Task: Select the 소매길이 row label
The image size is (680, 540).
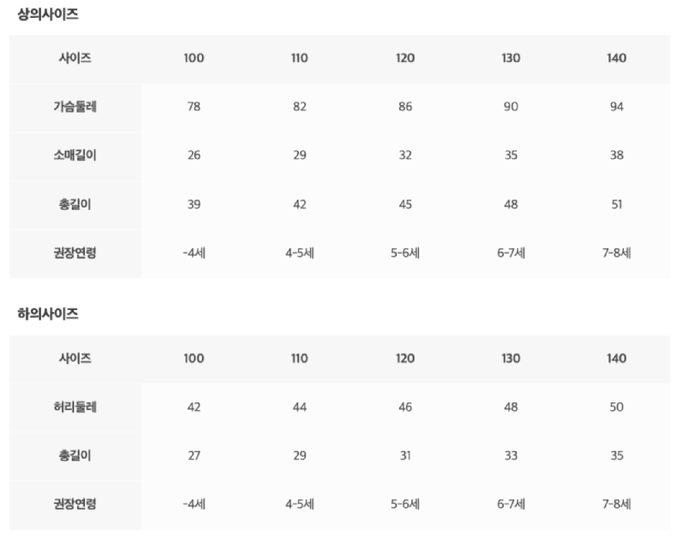Action: click(75, 156)
